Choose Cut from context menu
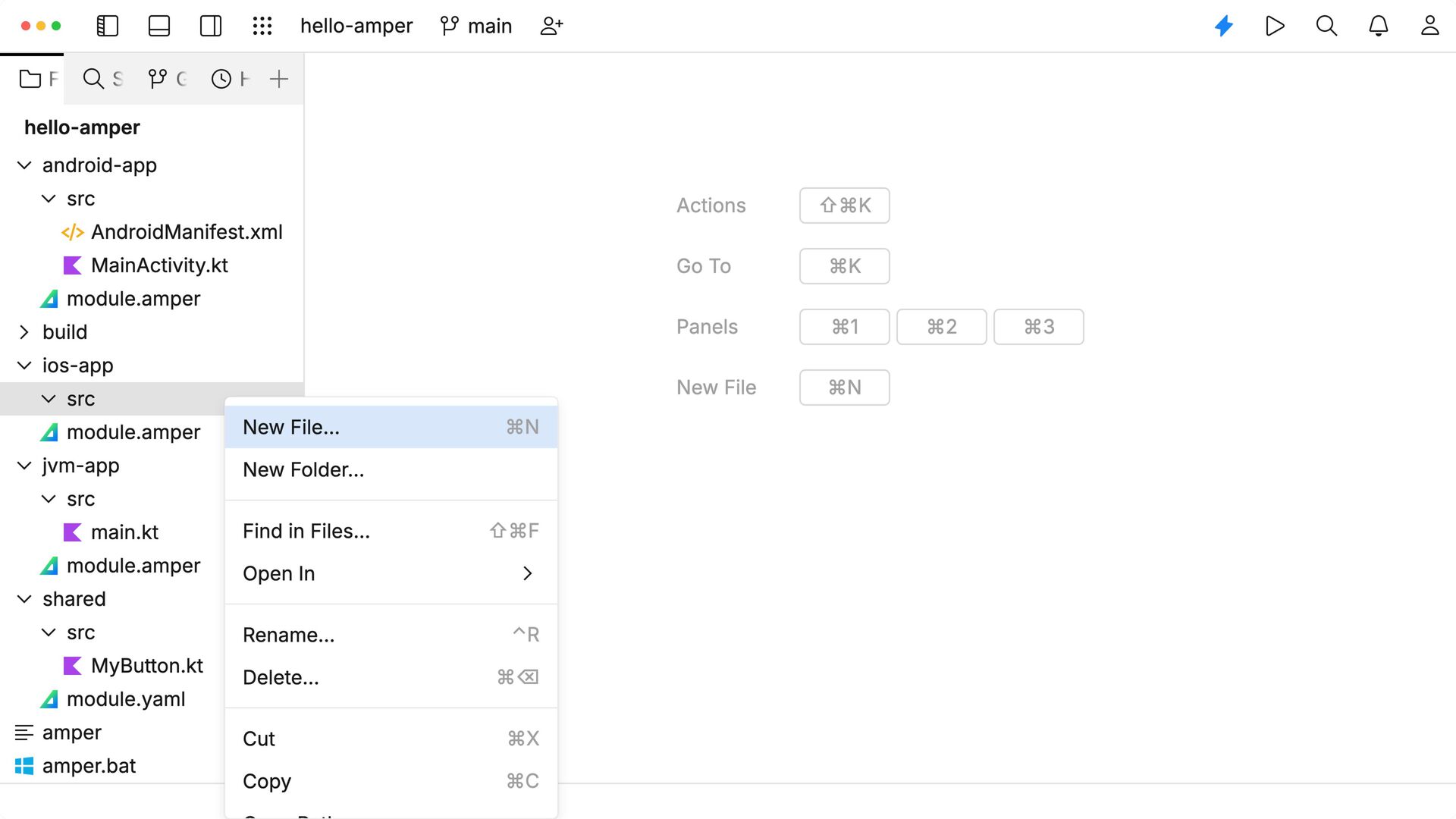The width and height of the screenshot is (1456, 819). [391, 739]
